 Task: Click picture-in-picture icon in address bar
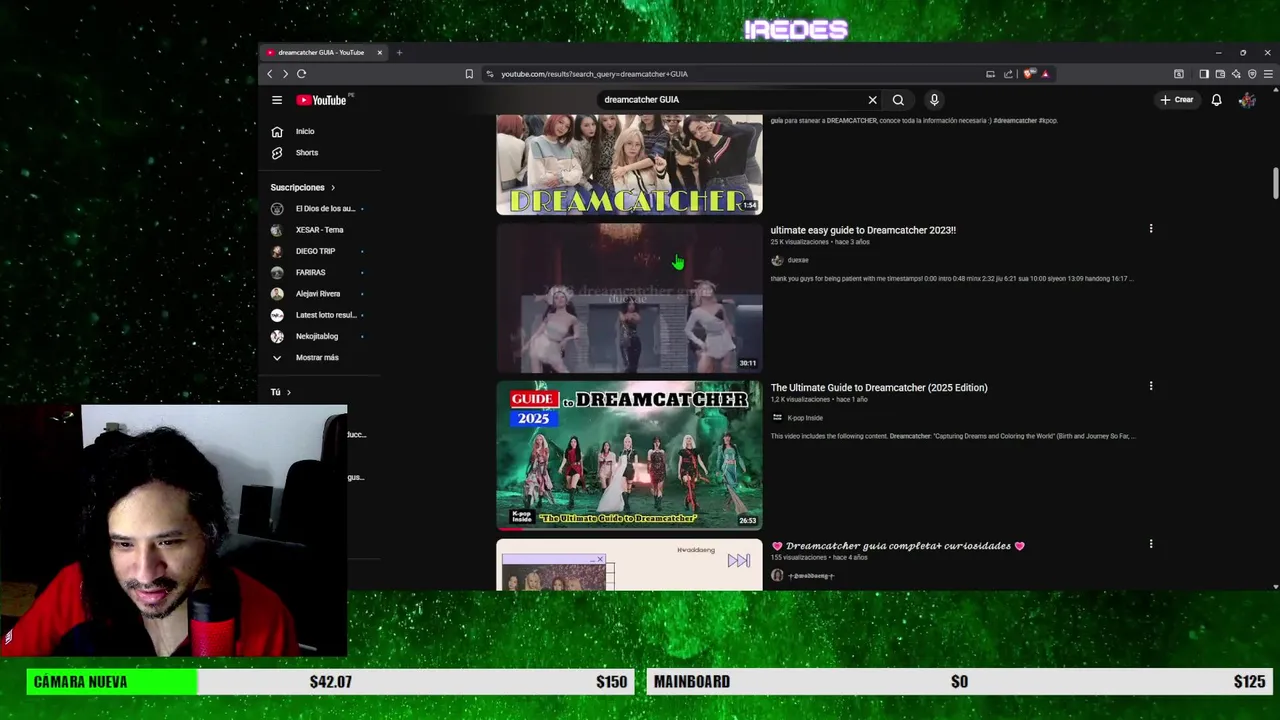[990, 74]
